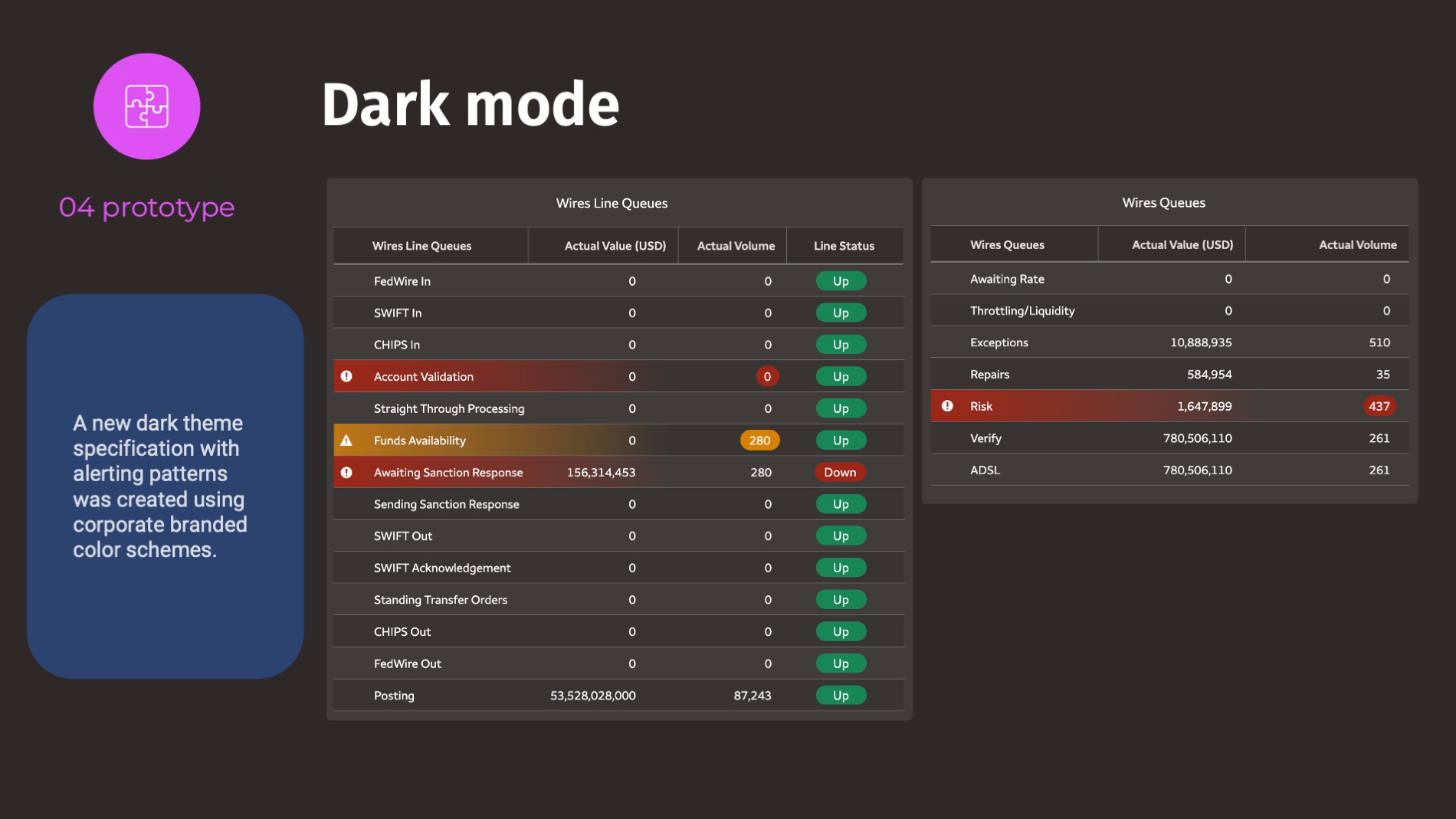Click the red 437 volume badge
The image size is (1456, 819).
[x=1379, y=406]
